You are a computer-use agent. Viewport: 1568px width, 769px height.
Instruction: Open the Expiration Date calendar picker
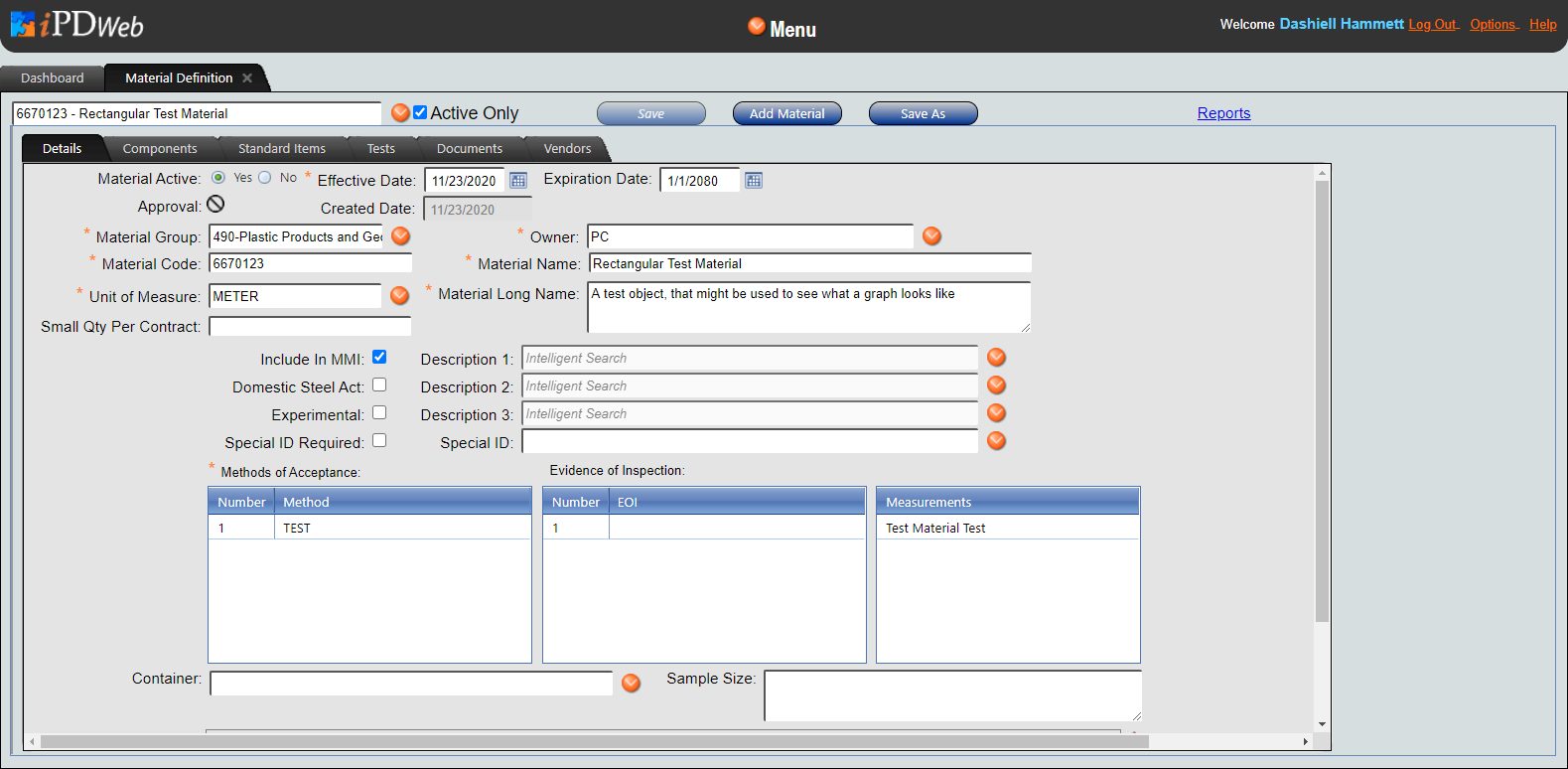click(754, 181)
